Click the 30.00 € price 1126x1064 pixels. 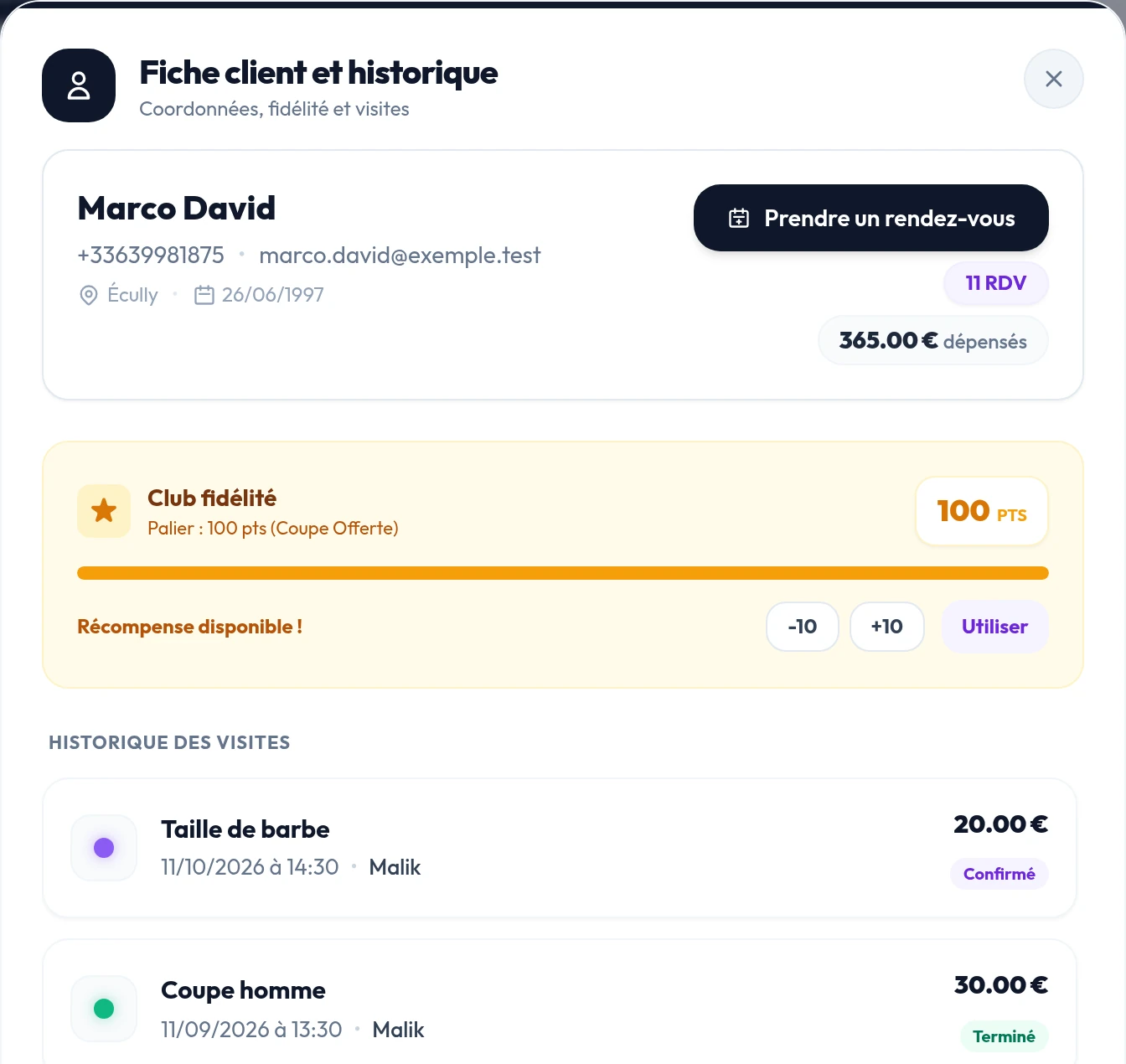point(1000,985)
